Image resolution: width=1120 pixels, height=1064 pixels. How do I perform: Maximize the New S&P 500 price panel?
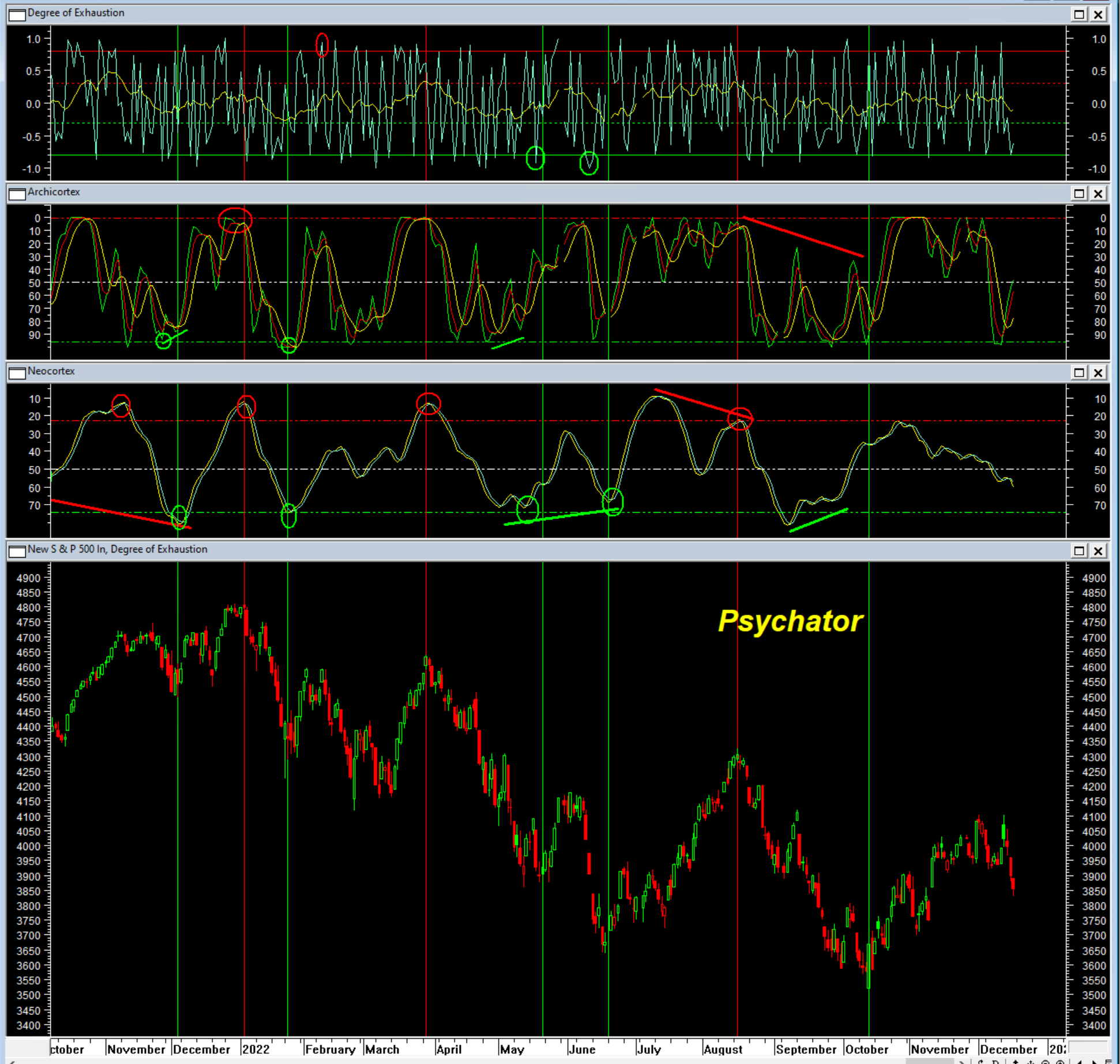tap(1079, 551)
